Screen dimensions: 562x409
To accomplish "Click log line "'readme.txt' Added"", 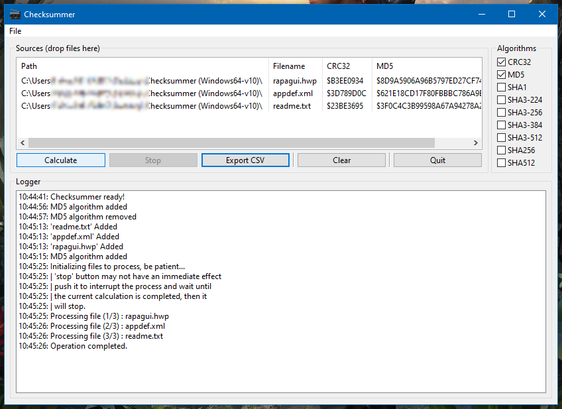I will (68, 227).
